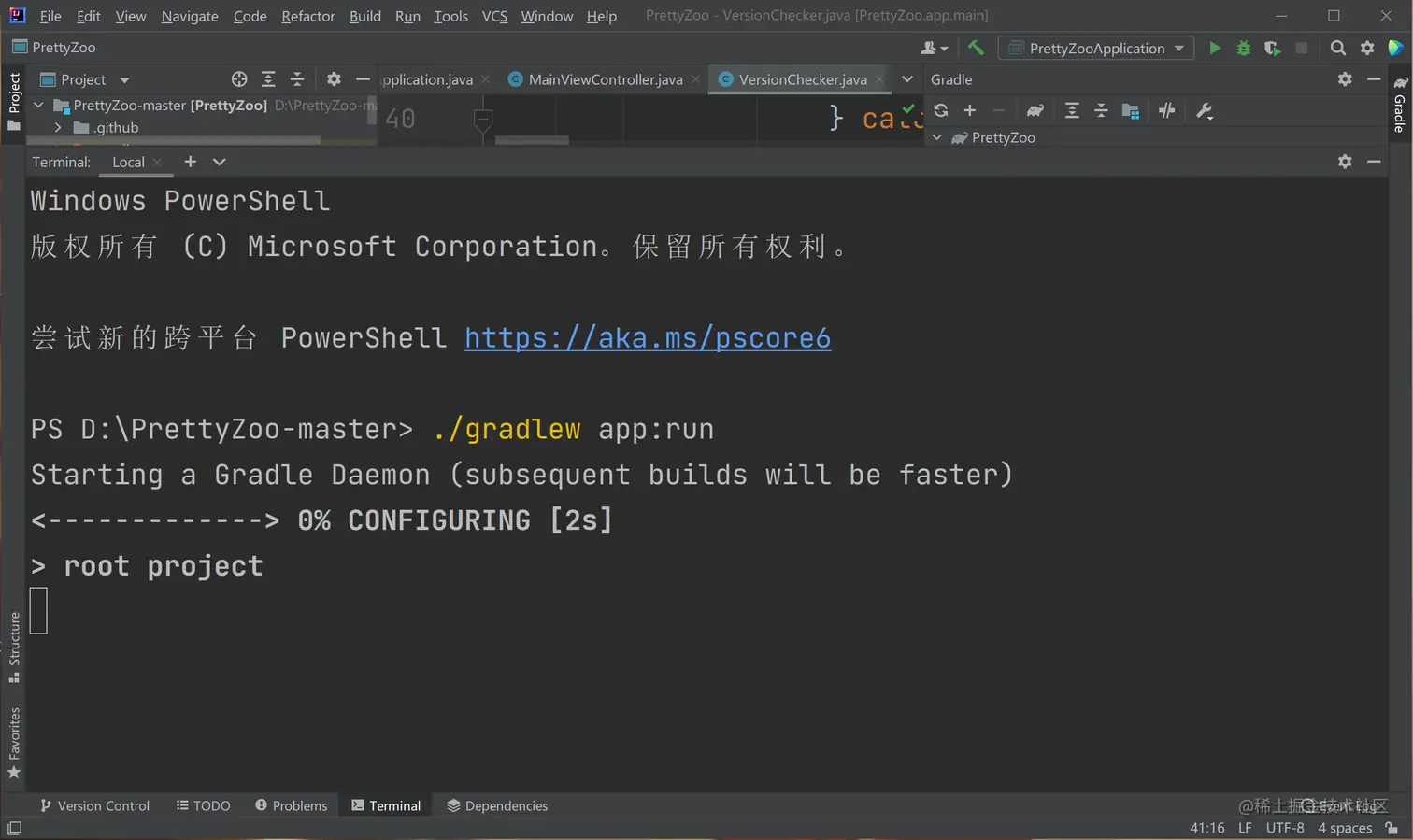This screenshot has width=1413, height=840.
Task: Toggle the Structure tool window
Action: (x=14, y=648)
